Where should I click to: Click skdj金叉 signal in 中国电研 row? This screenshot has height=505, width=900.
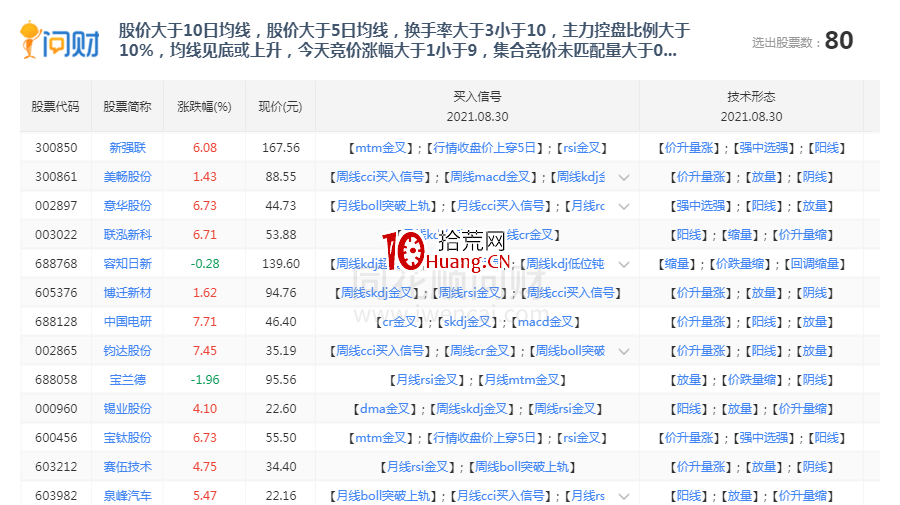467,321
